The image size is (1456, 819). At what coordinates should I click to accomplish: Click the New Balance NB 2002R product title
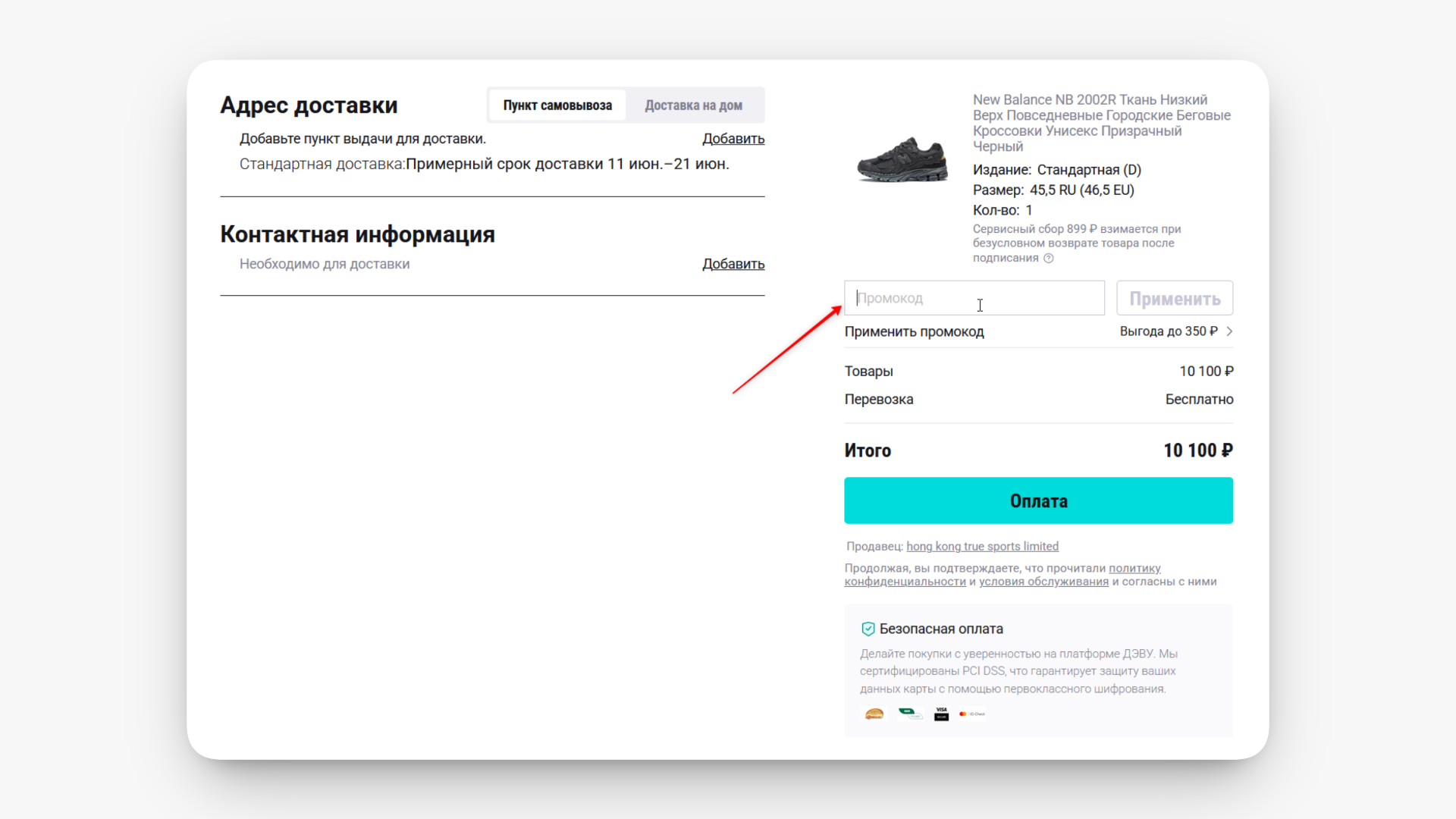click(1102, 123)
